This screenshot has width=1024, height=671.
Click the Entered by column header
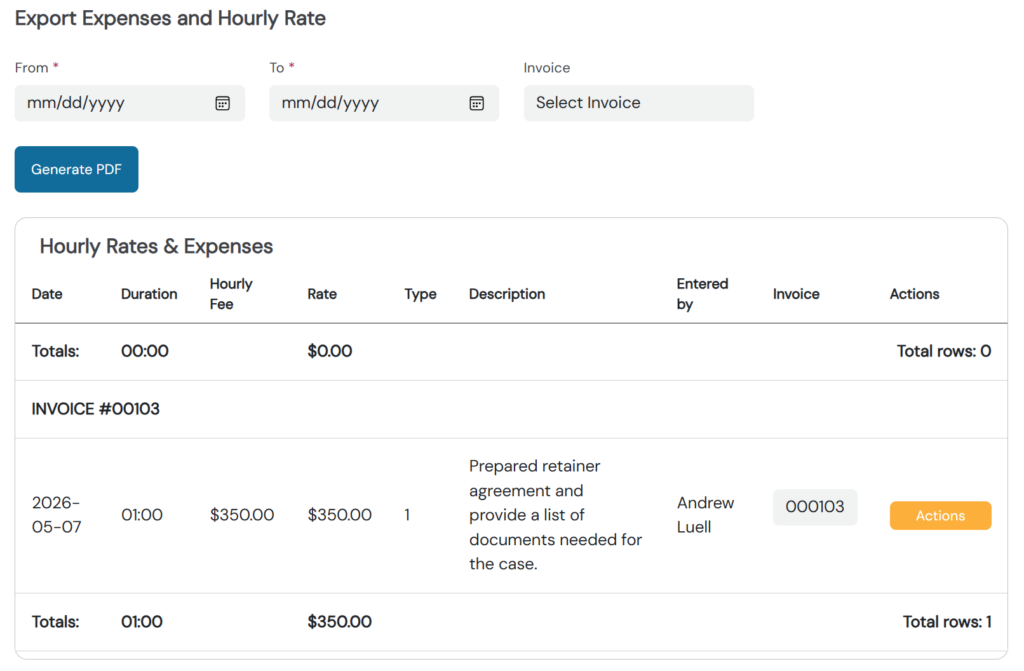[x=702, y=294]
